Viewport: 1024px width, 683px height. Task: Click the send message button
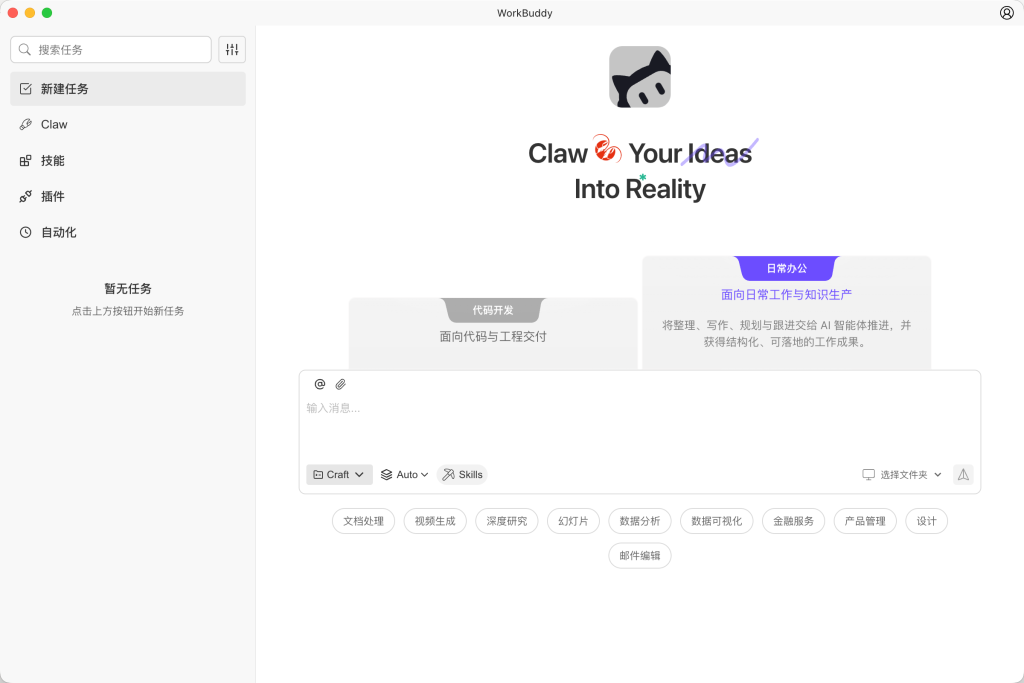pyautogui.click(x=963, y=475)
